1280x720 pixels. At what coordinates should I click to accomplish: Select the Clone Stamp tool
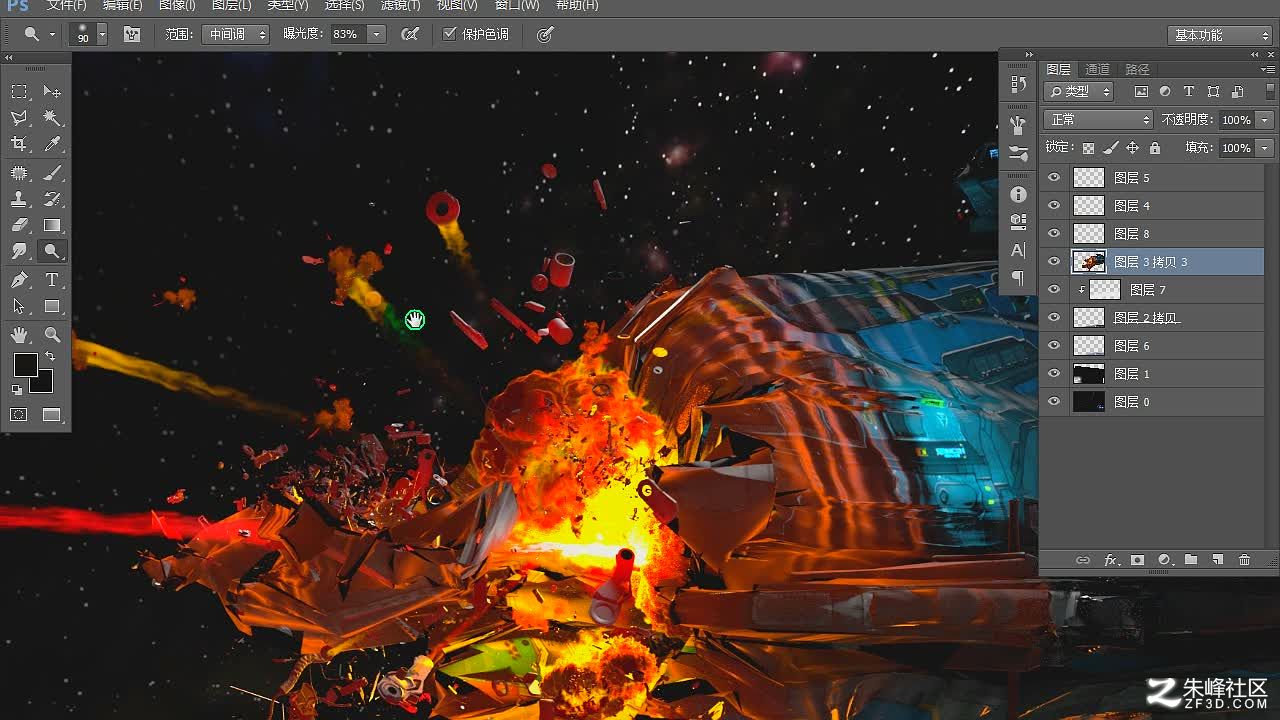19,199
